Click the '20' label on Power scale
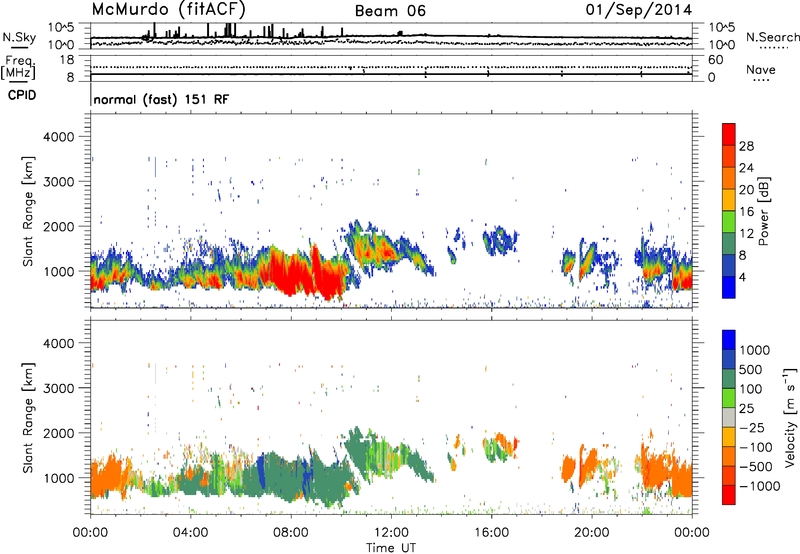800x554 pixels. pos(746,190)
